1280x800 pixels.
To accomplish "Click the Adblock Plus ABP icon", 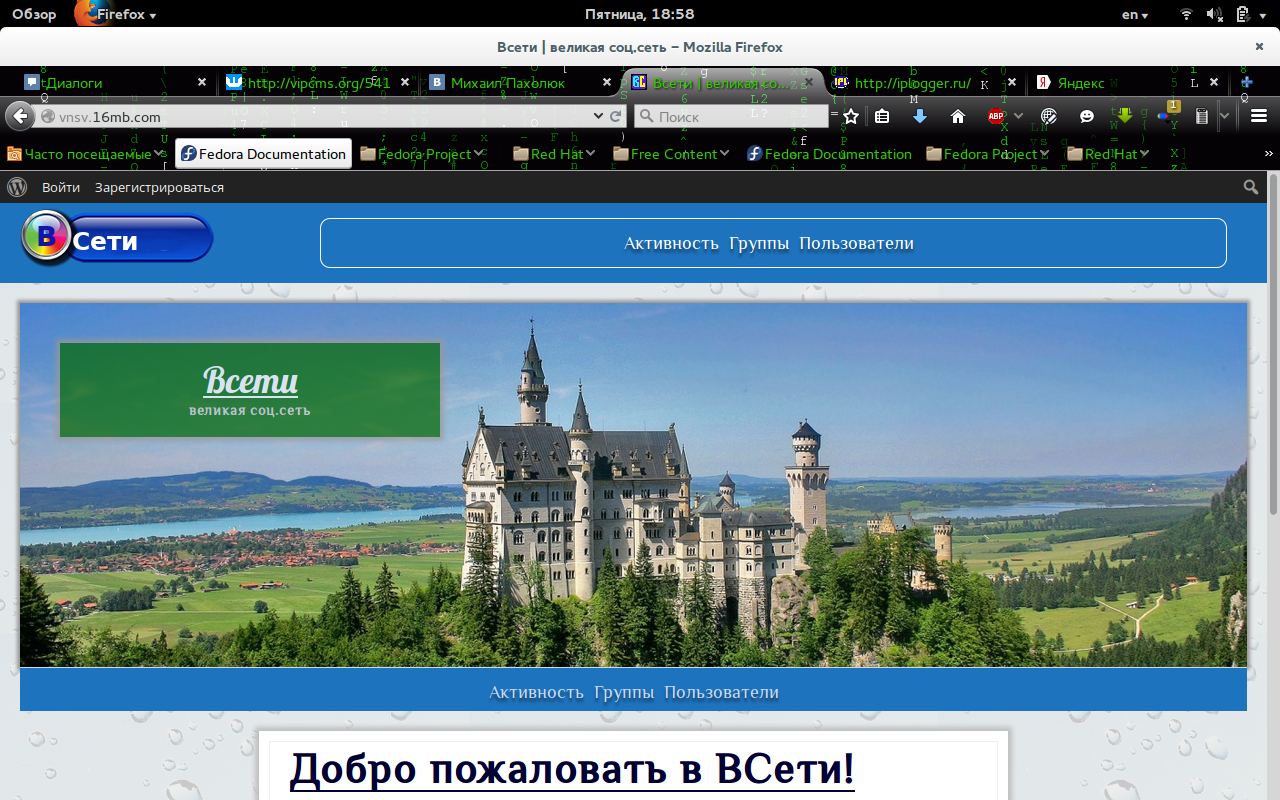I will (x=996, y=117).
